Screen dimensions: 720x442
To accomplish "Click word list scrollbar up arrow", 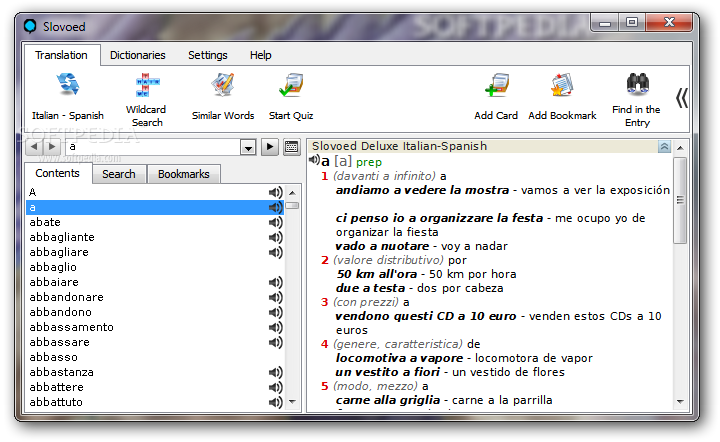I will pos(292,192).
